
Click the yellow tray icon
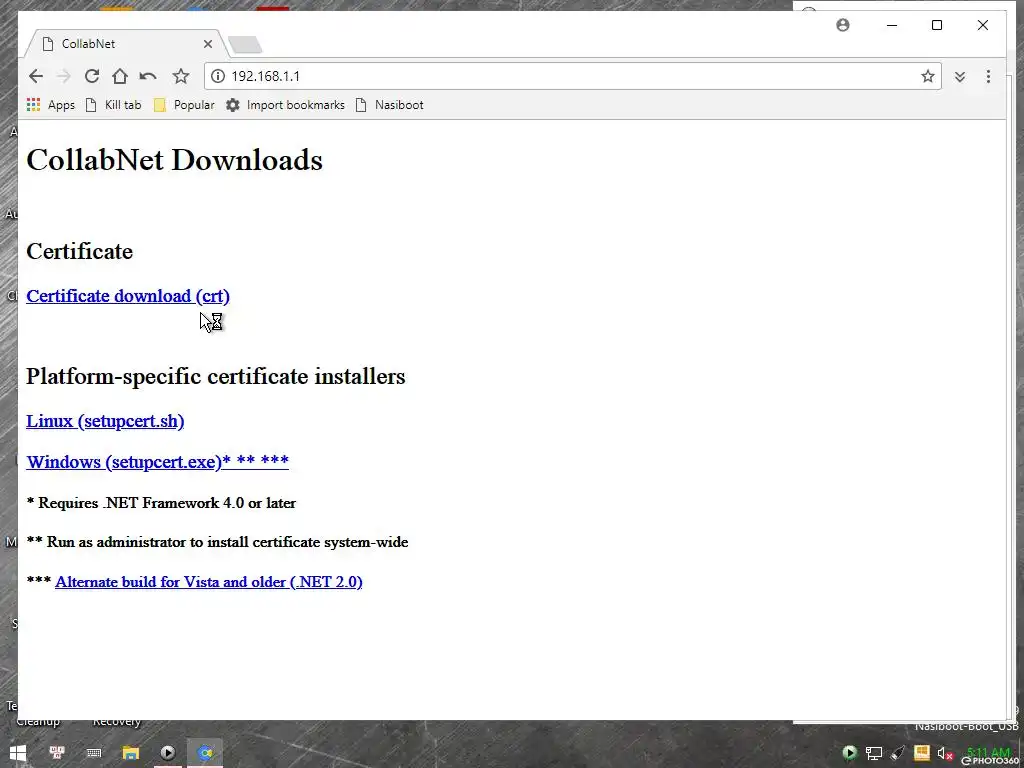pos(921,753)
